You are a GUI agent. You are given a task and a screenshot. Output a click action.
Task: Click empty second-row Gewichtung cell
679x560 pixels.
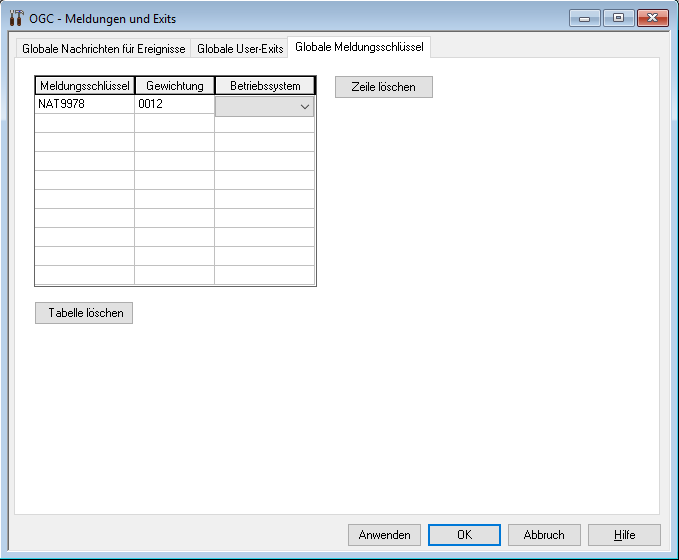[x=174, y=123]
